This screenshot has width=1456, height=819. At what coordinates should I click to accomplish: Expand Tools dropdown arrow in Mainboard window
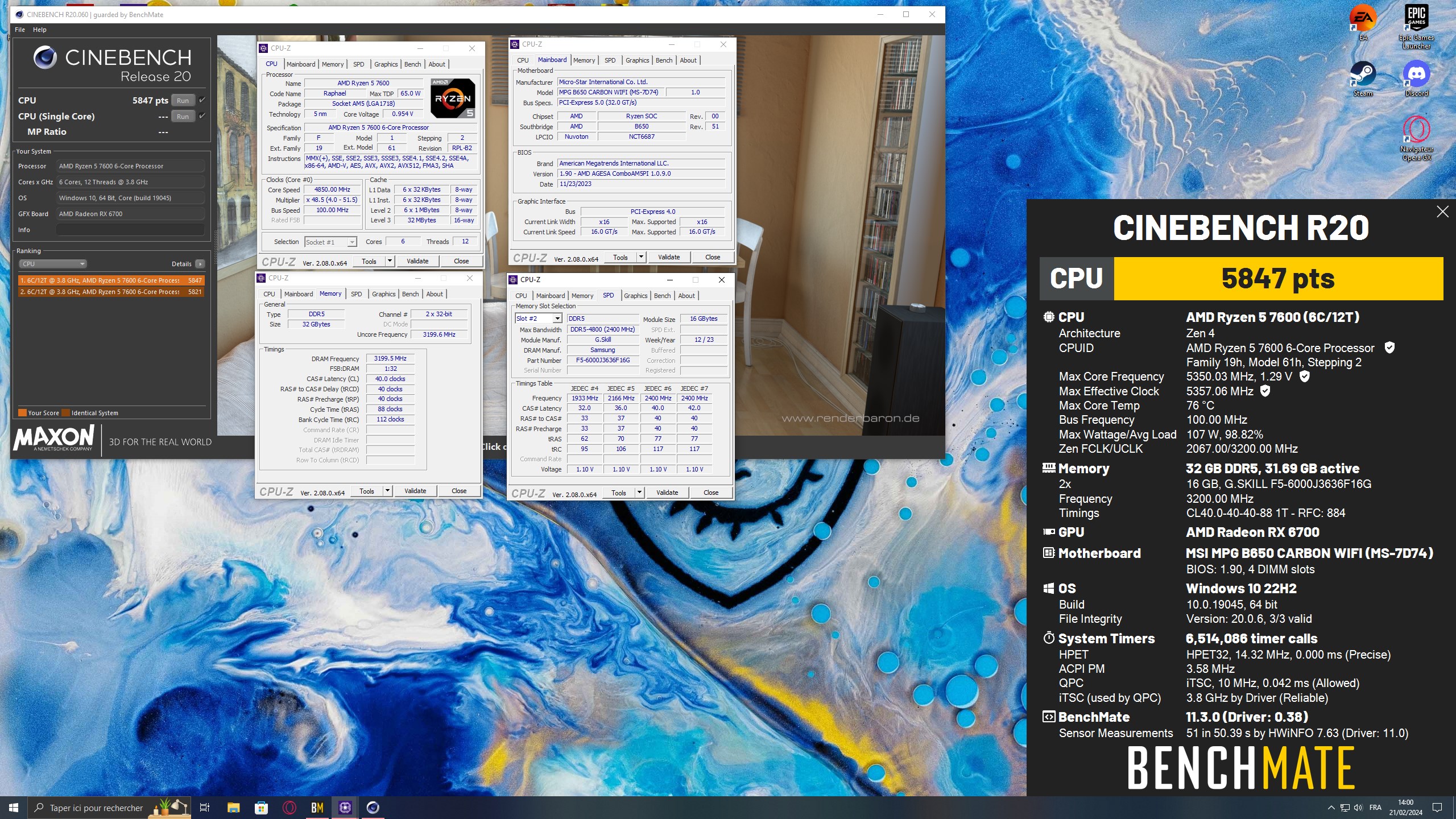[641, 257]
